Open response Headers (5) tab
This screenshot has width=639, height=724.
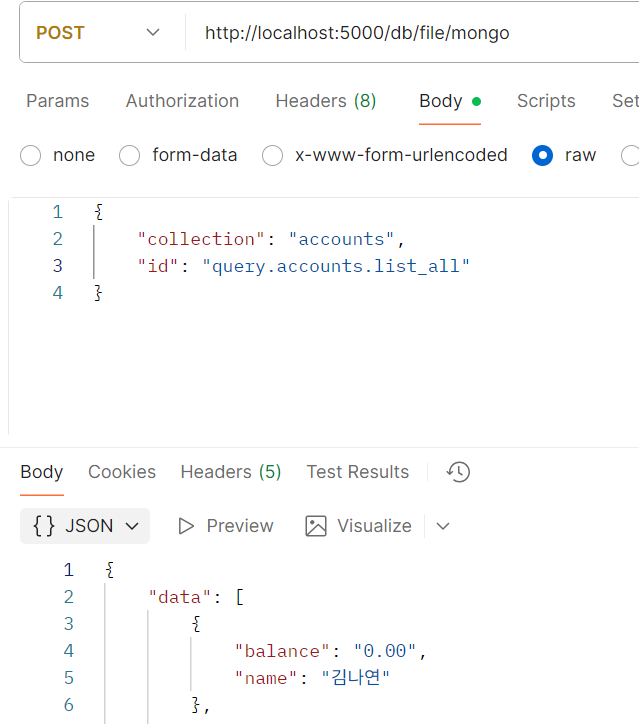(x=231, y=472)
